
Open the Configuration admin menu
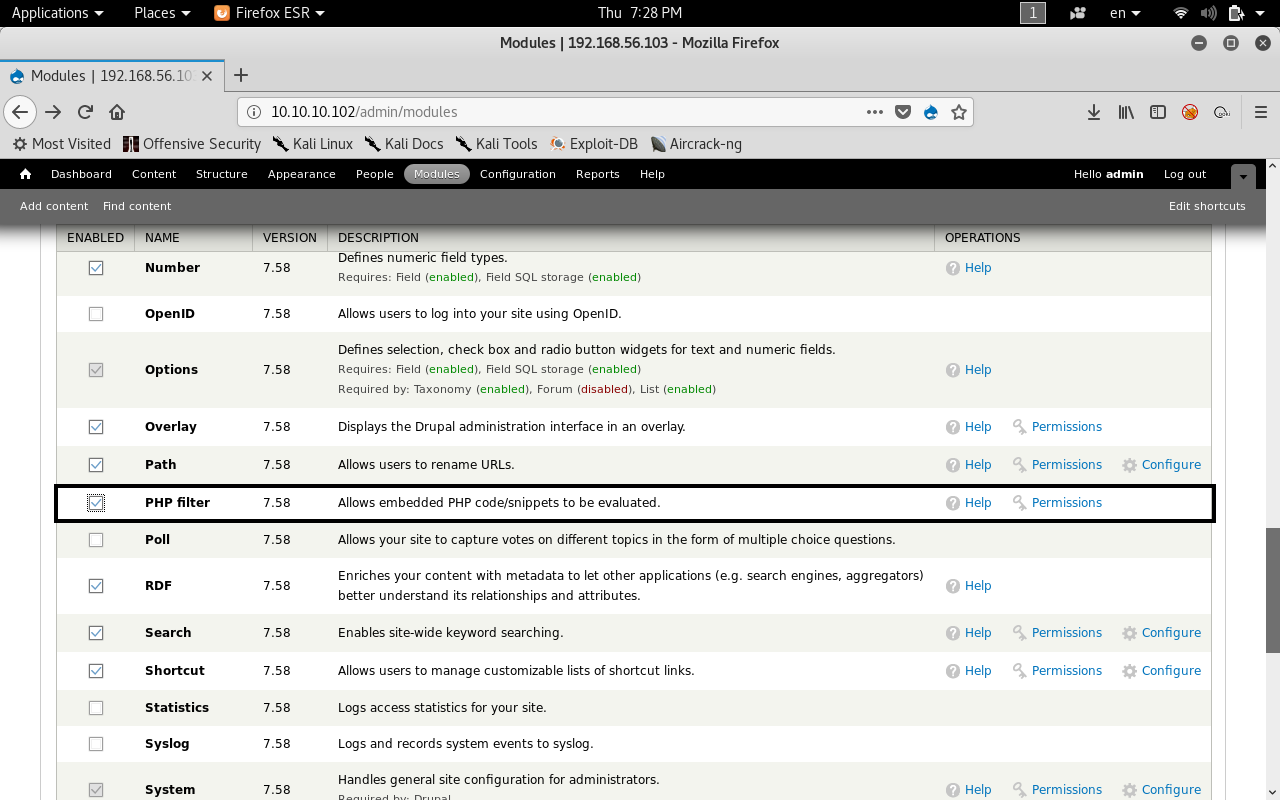tap(517, 174)
